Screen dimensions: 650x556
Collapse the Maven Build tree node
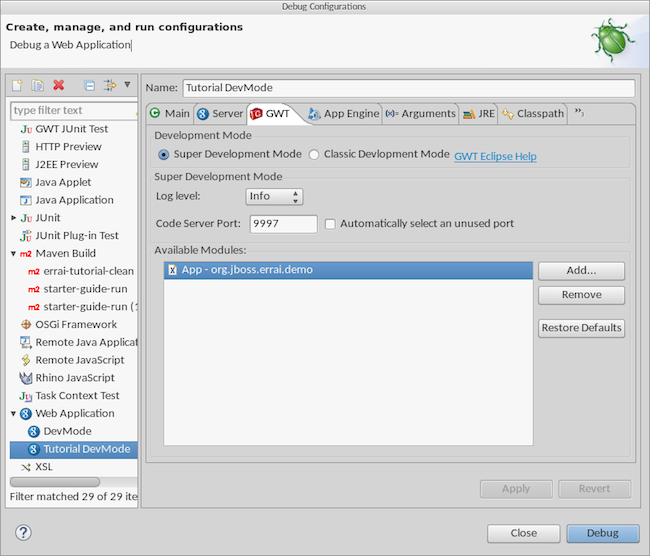tap(13, 253)
